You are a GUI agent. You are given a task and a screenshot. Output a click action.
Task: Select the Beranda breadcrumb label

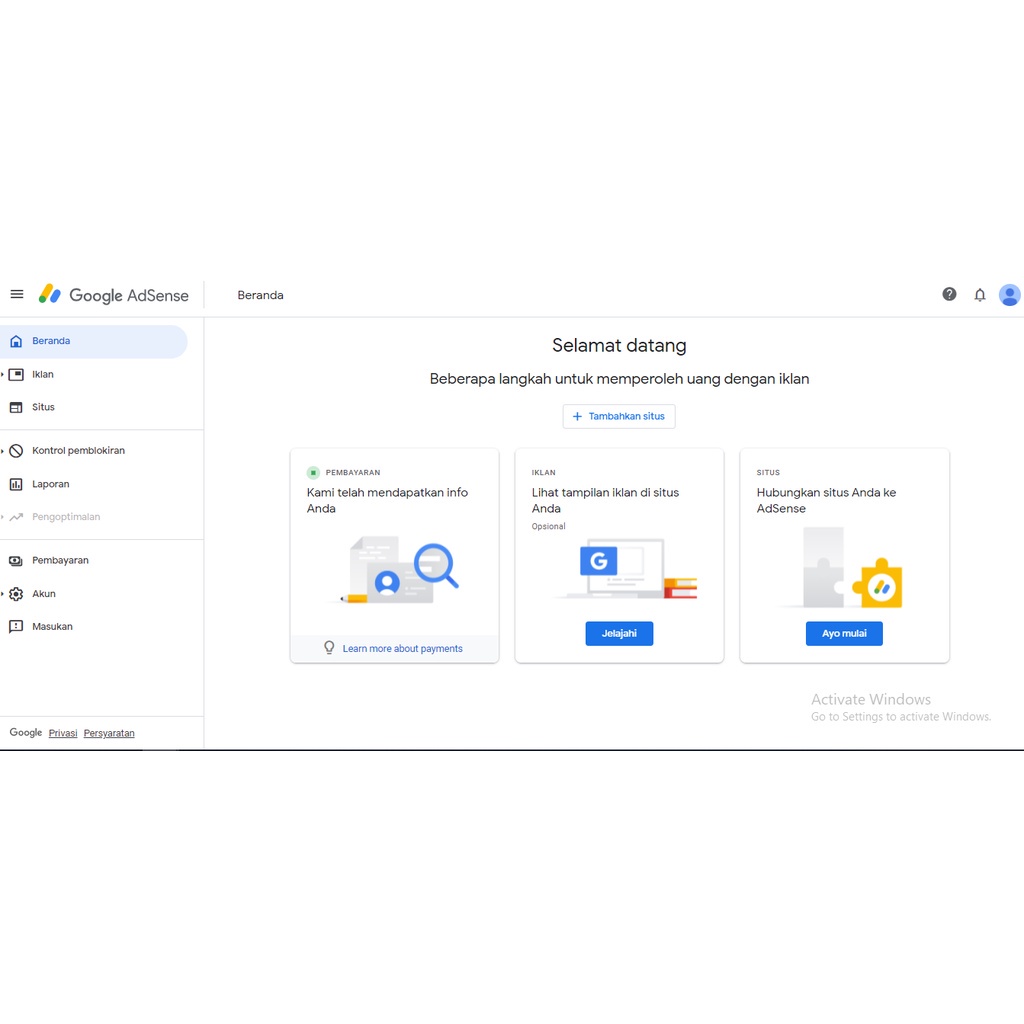(260, 295)
